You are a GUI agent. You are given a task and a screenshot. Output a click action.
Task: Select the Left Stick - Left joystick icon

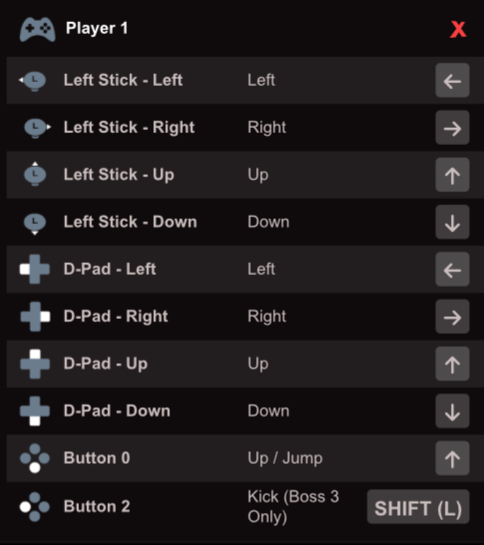tap(33, 81)
